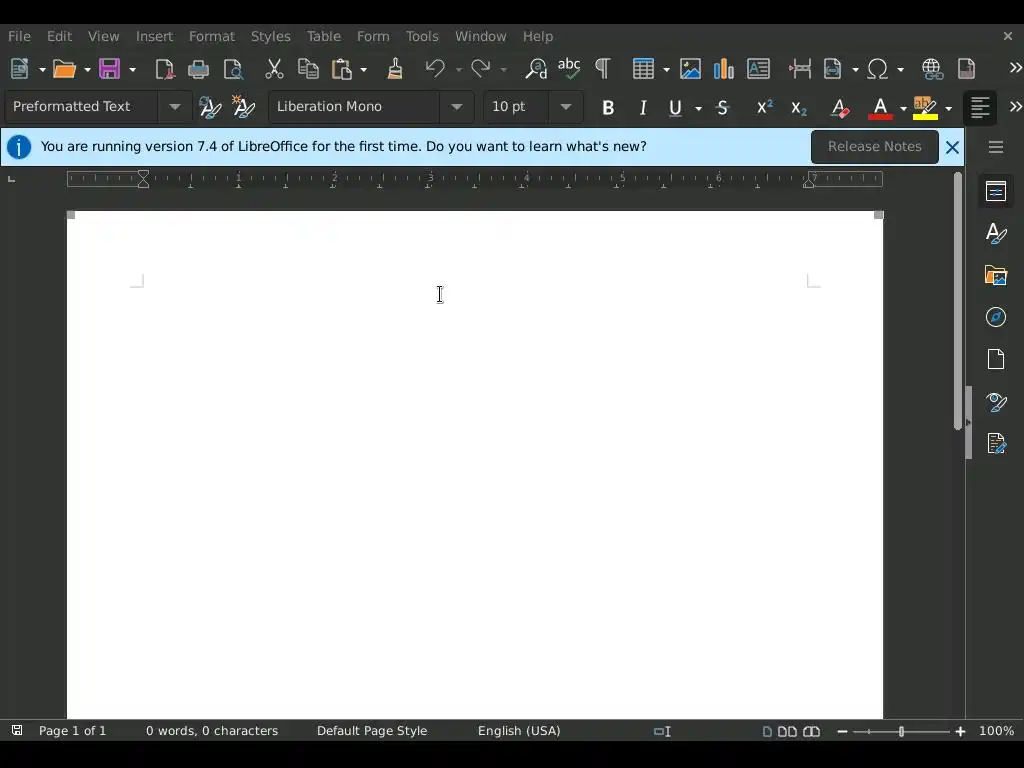Click New Style from Selection icon
The image size is (1024, 768).
point(244,106)
